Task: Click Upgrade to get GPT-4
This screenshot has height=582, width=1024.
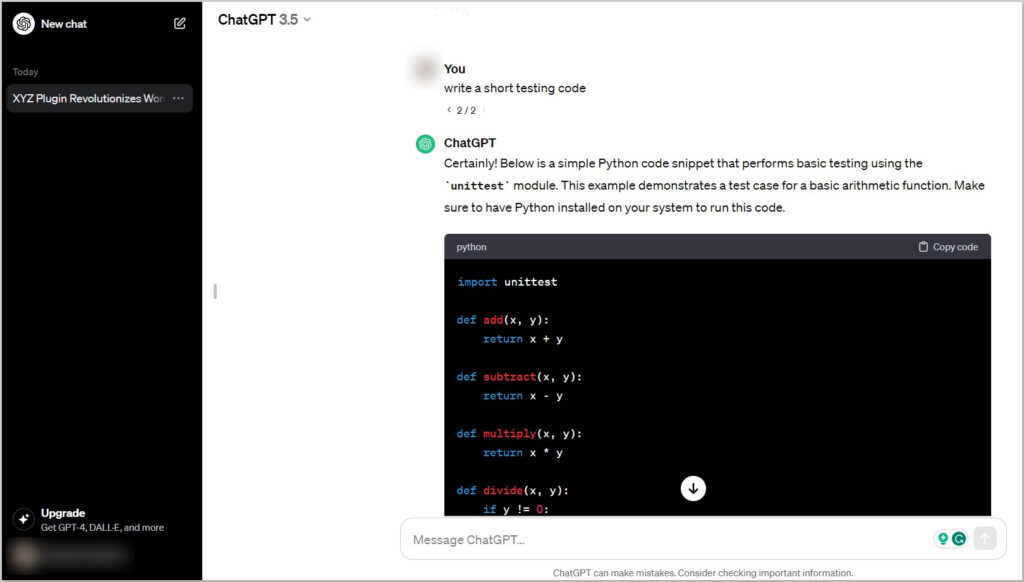Action: pyautogui.click(x=101, y=520)
